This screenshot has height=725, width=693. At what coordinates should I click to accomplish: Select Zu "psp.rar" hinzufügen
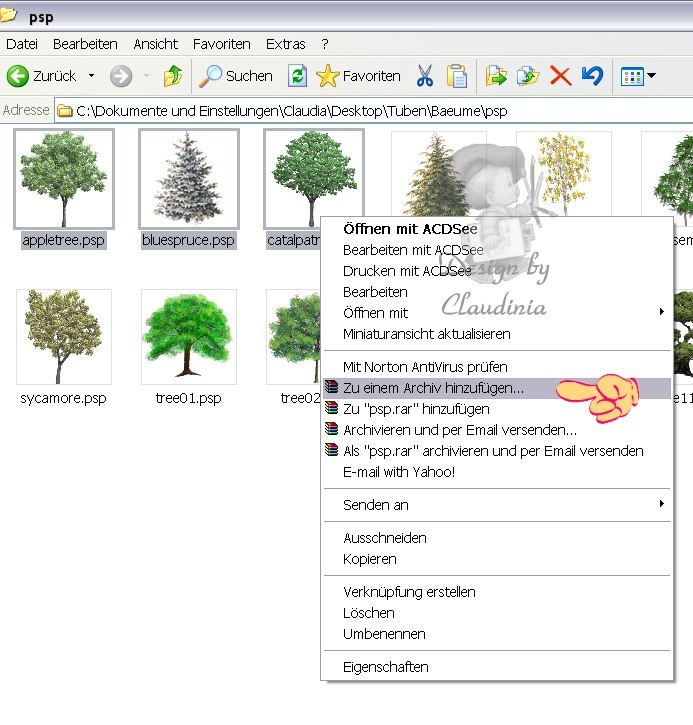497,409
